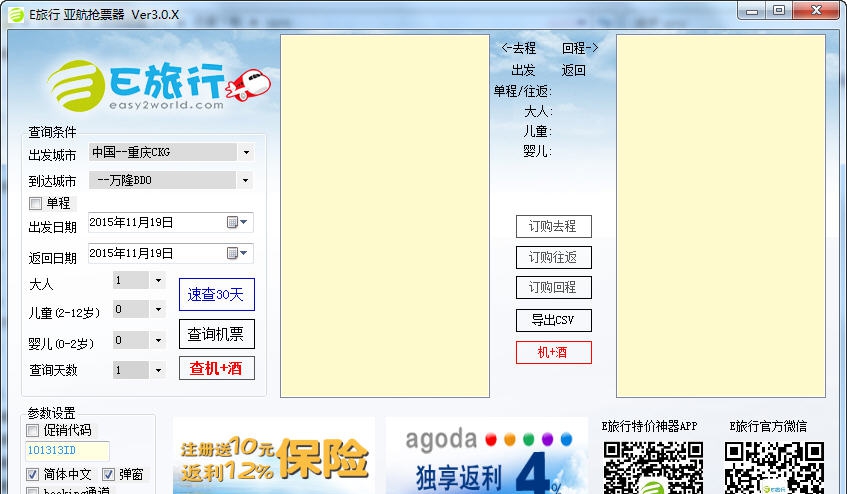Screen dimensions: 847x494
Task: Uncheck the 简体中文 checkbox
Action: (x=32, y=474)
